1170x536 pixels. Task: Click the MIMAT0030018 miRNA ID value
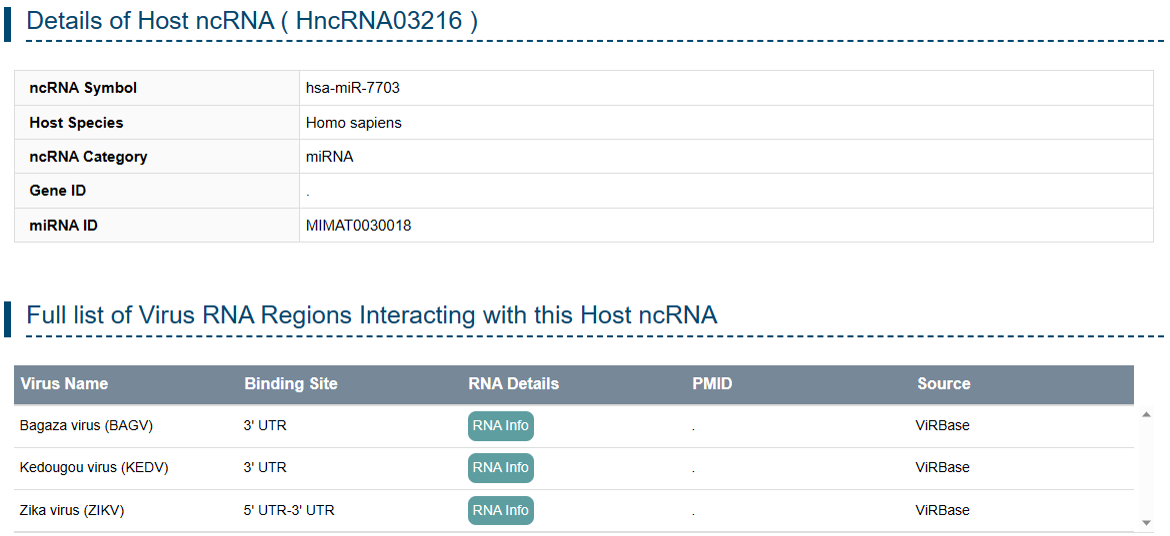coord(358,226)
